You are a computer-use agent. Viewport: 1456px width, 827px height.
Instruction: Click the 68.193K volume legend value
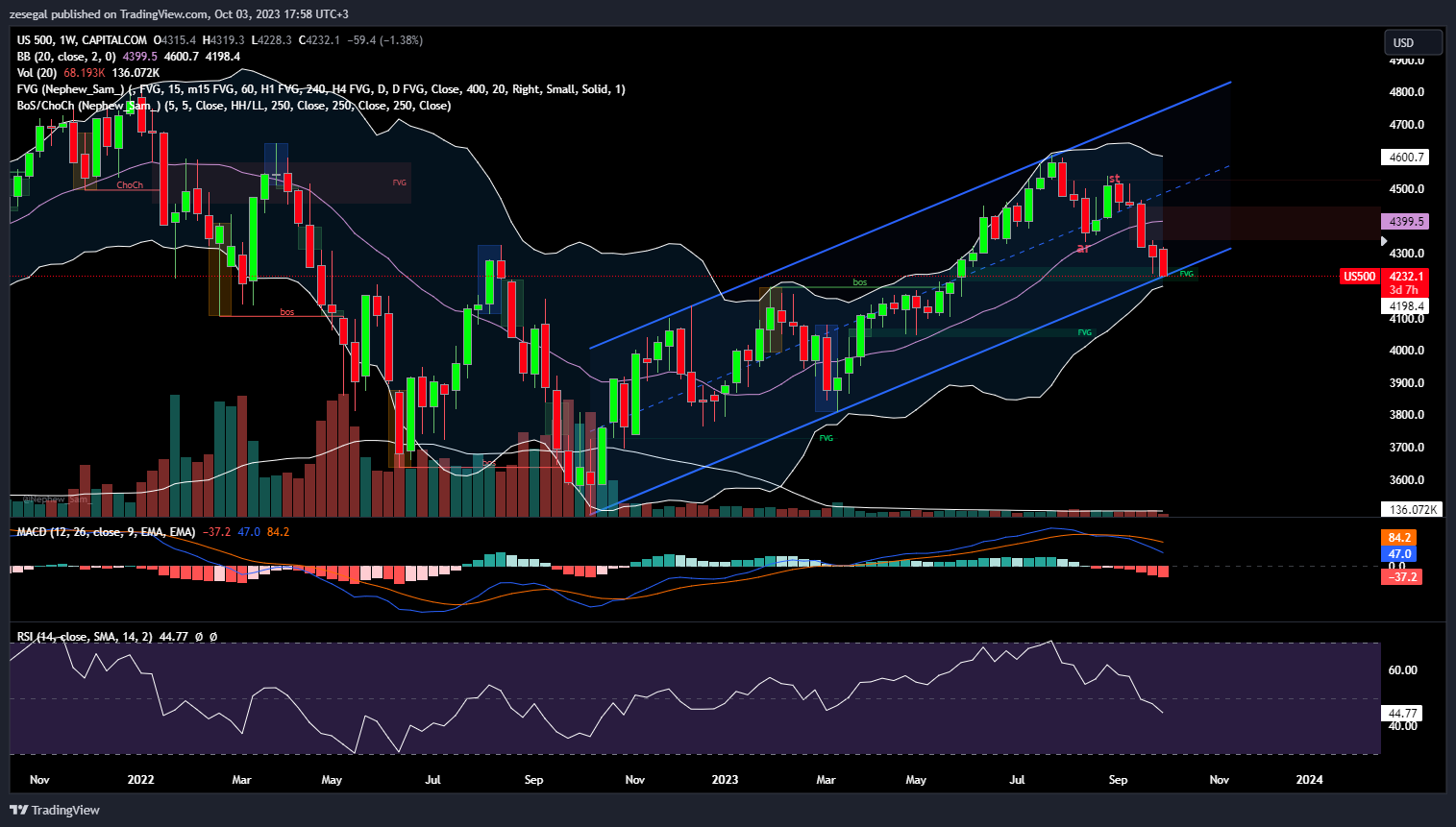pos(85,73)
